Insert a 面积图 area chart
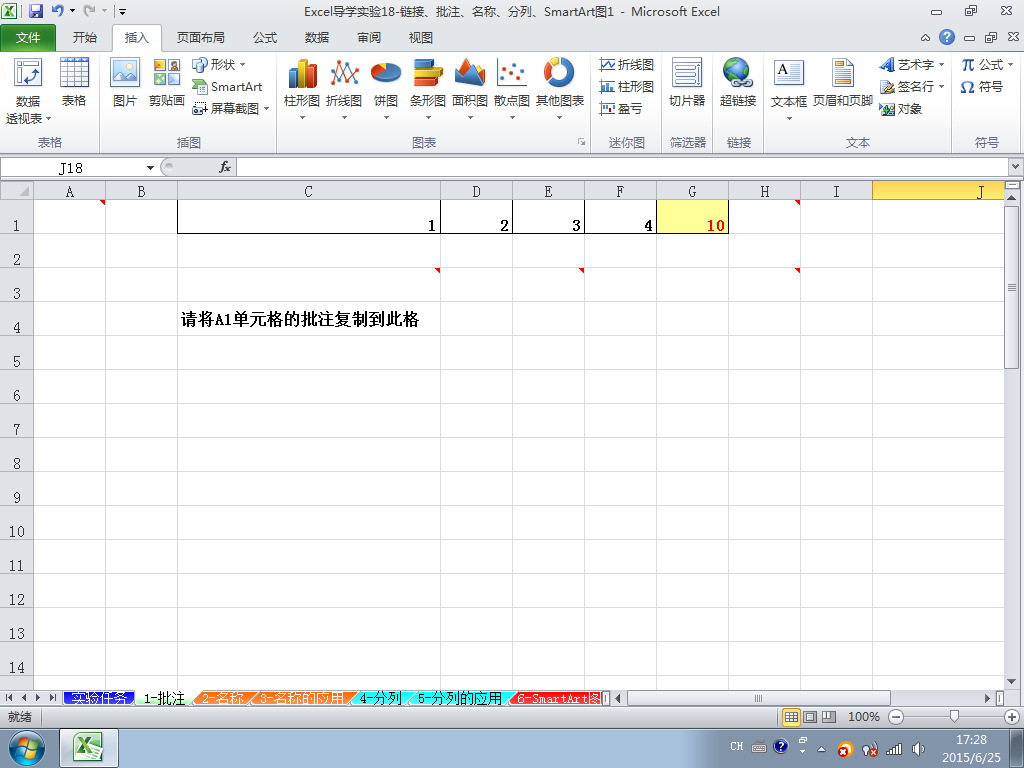Viewport: 1024px width, 768px height. click(x=470, y=89)
